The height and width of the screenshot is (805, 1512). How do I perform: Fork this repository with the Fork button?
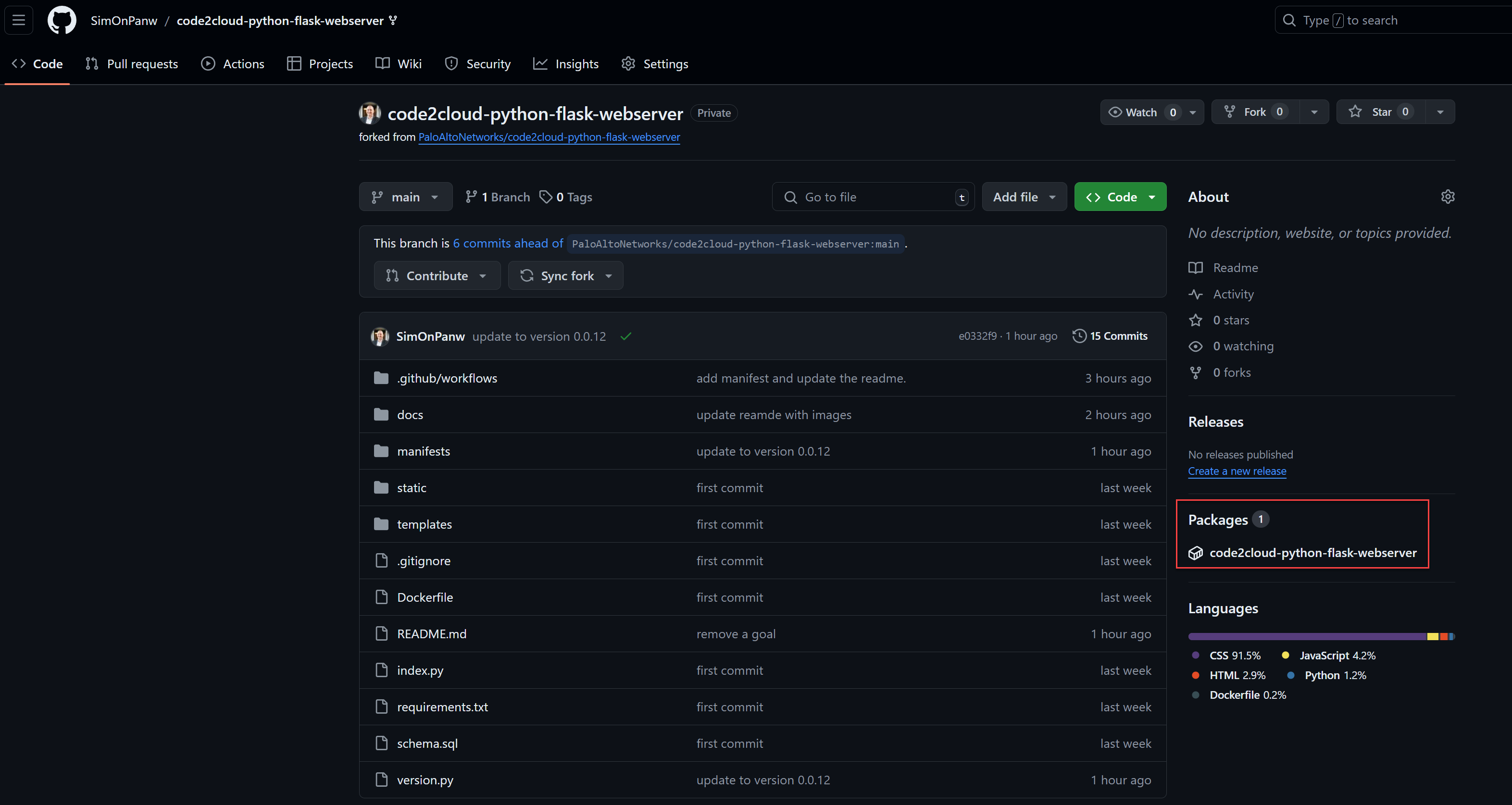(1255, 111)
